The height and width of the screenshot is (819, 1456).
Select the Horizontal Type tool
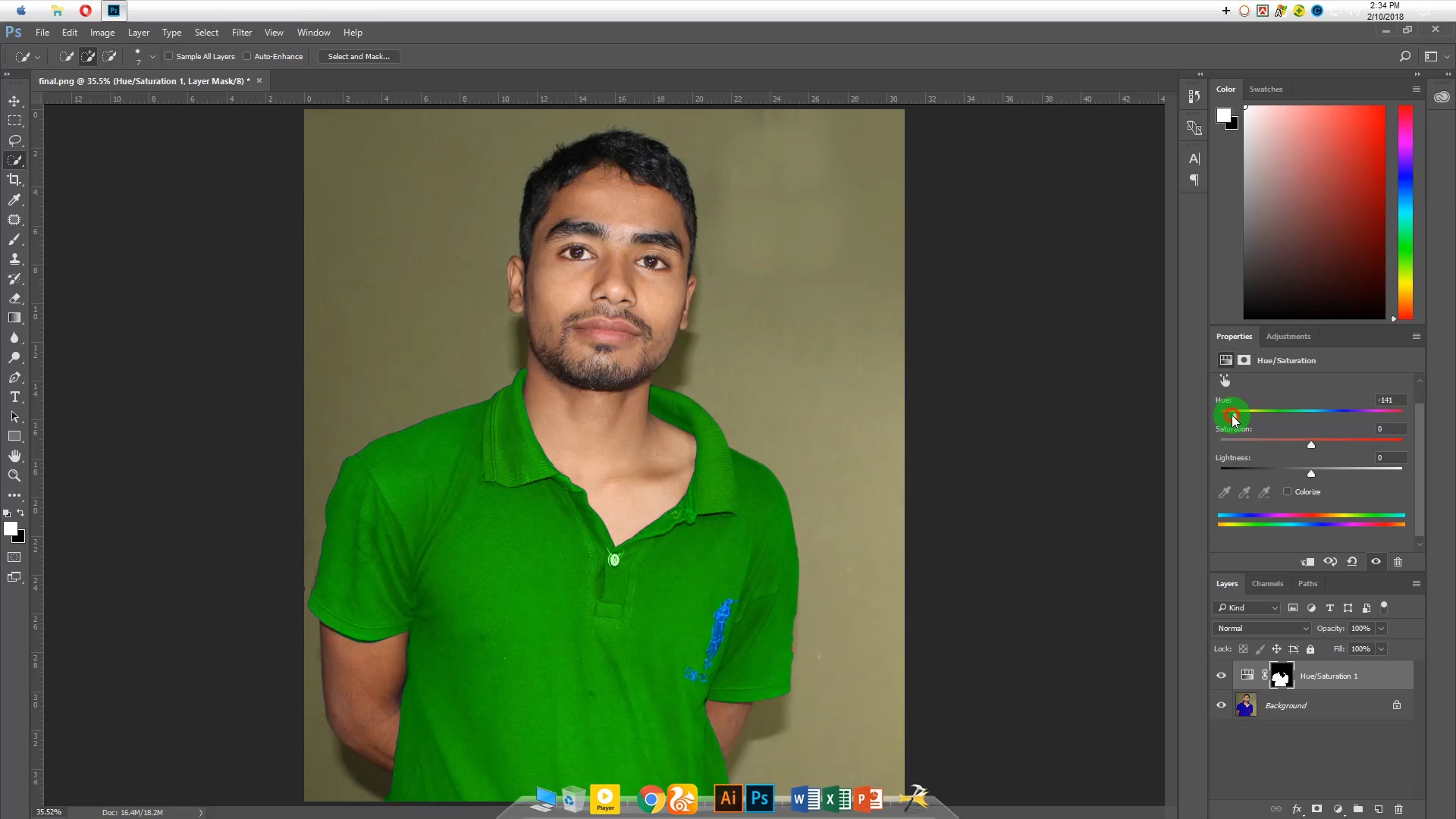click(14, 397)
